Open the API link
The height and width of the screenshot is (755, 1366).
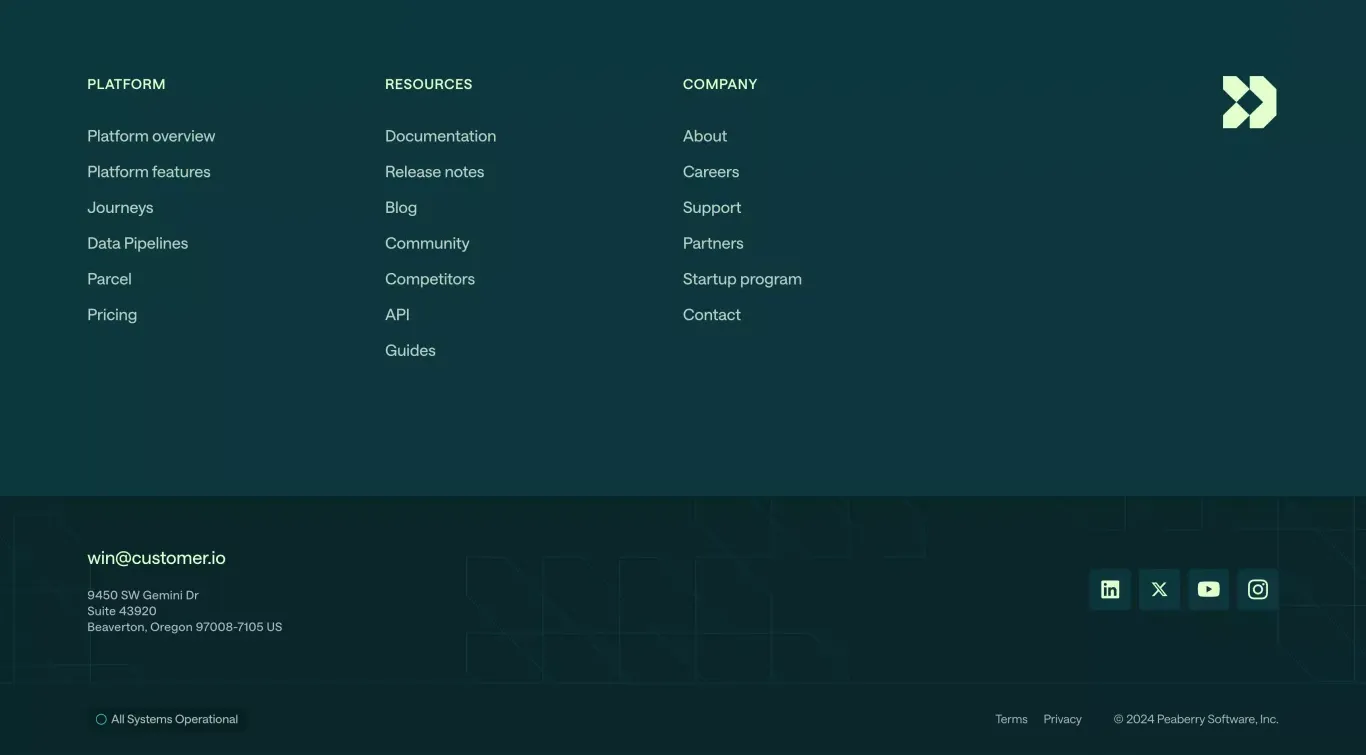coord(397,315)
